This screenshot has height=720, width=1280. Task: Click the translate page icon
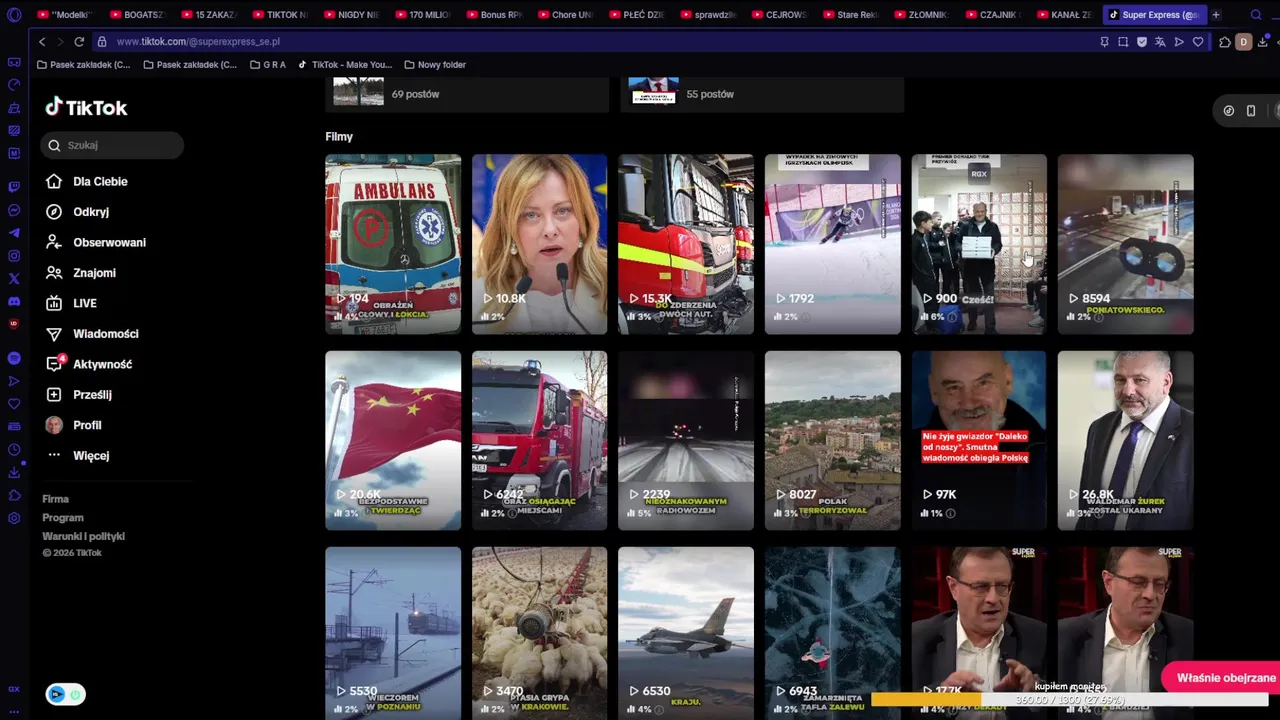tap(1160, 42)
